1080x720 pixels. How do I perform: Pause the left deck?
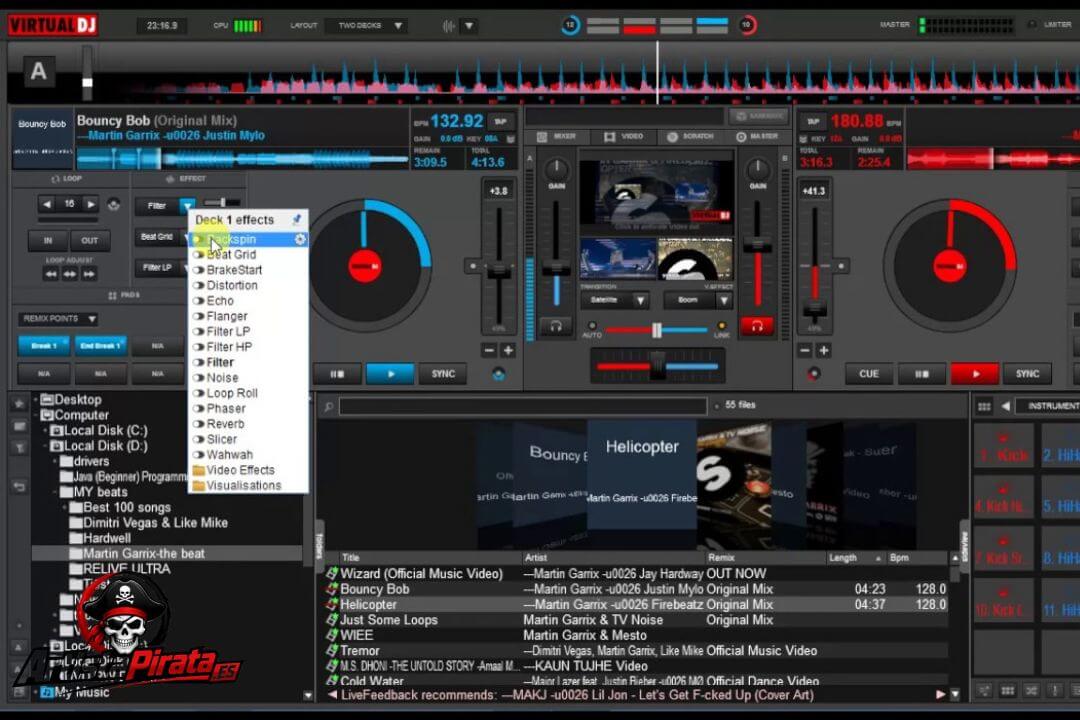click(337, 374)
